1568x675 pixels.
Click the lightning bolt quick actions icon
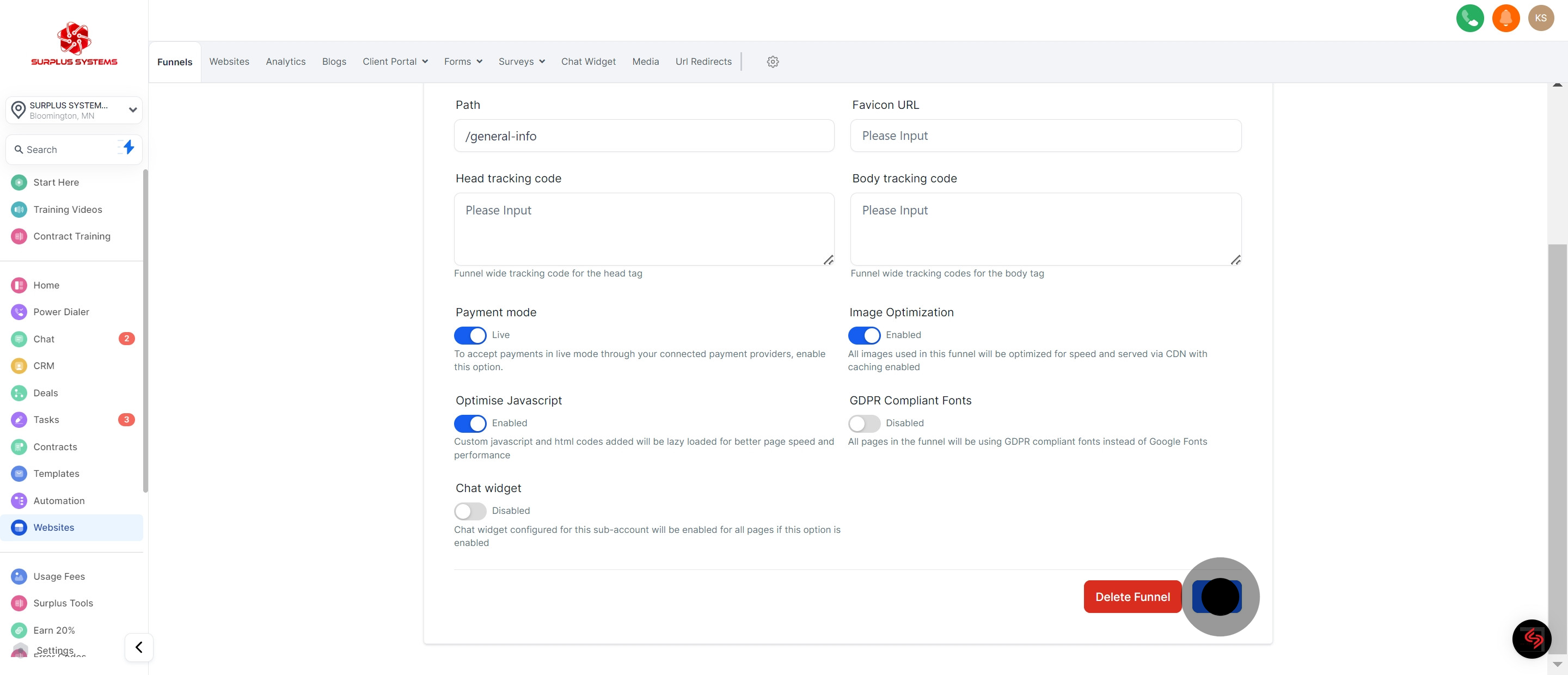pos(128,148)
